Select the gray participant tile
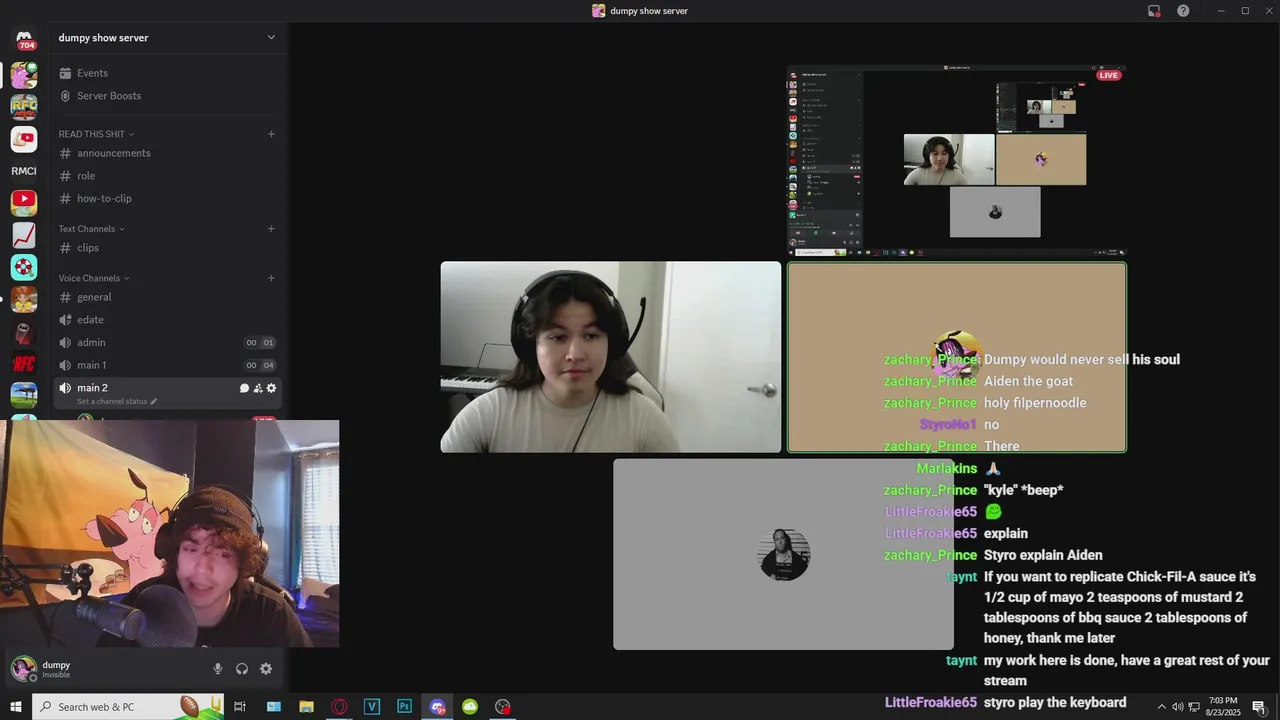 783,554
